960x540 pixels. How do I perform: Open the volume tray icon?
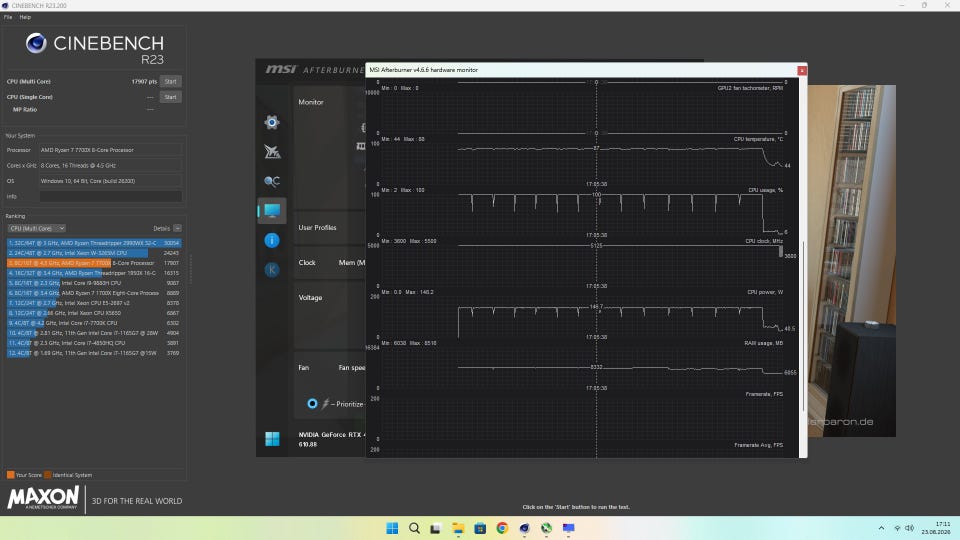point(909,528)
